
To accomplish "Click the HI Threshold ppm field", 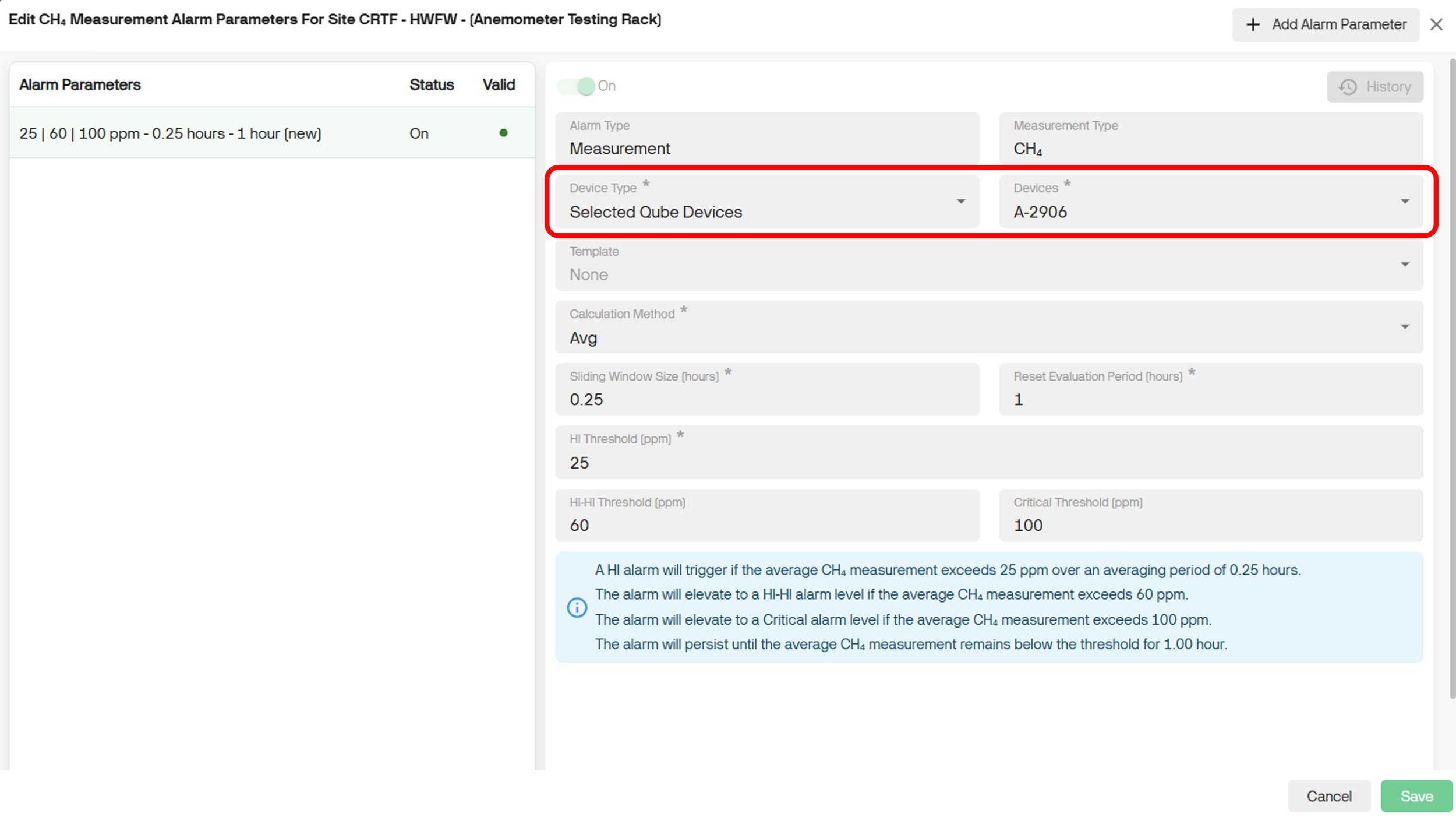I will [988, 462].
